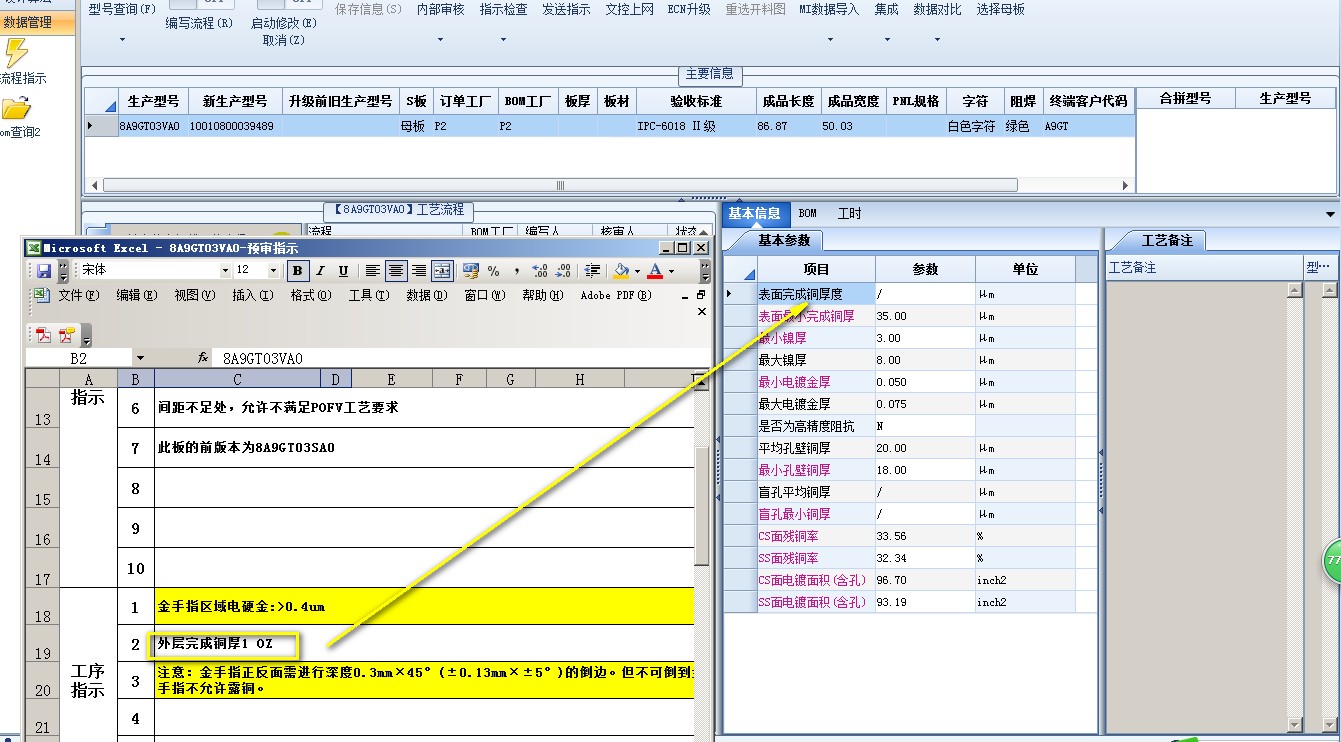Click the 表面完成铜厚度 parameter cell
The height and width of the screenshot is (742, 1341).
pos(924,294)
